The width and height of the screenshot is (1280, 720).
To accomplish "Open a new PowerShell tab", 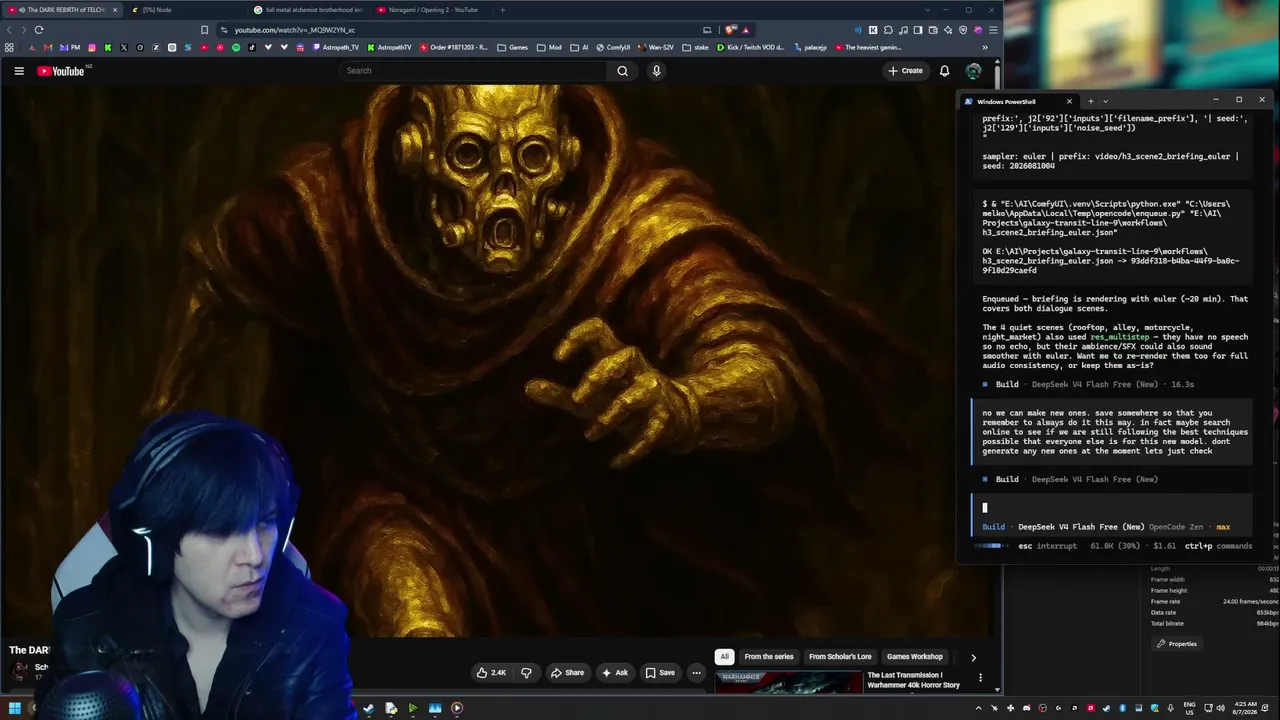I will click(x=1091, y=101).
